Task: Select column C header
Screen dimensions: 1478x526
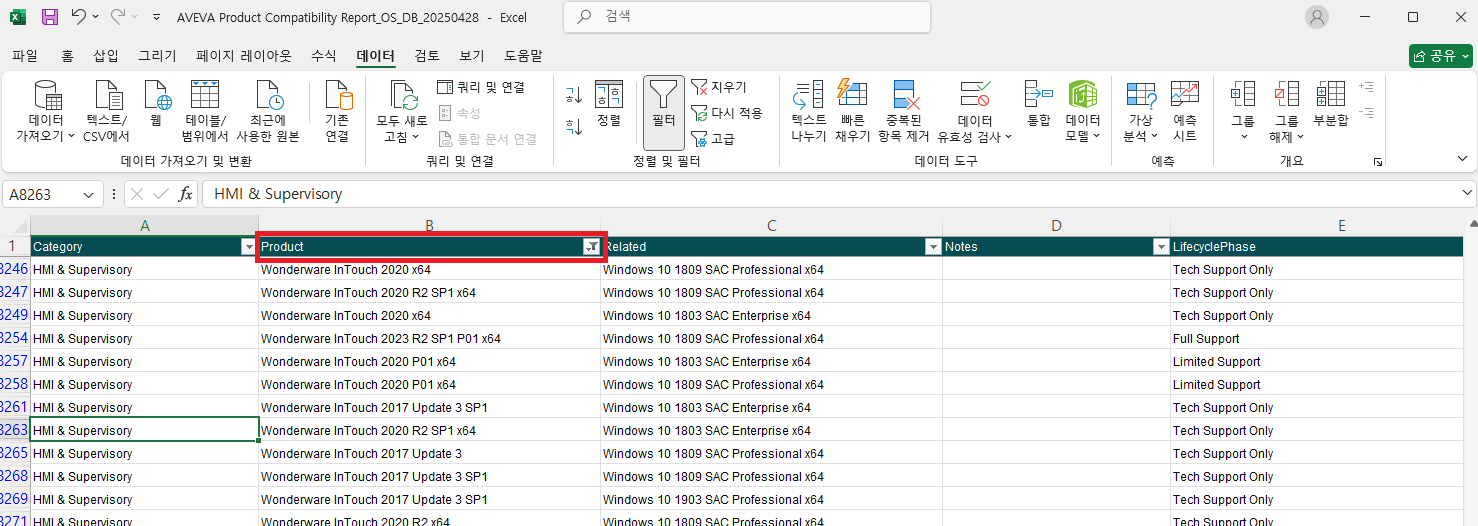Action: [x=772, y=226]
